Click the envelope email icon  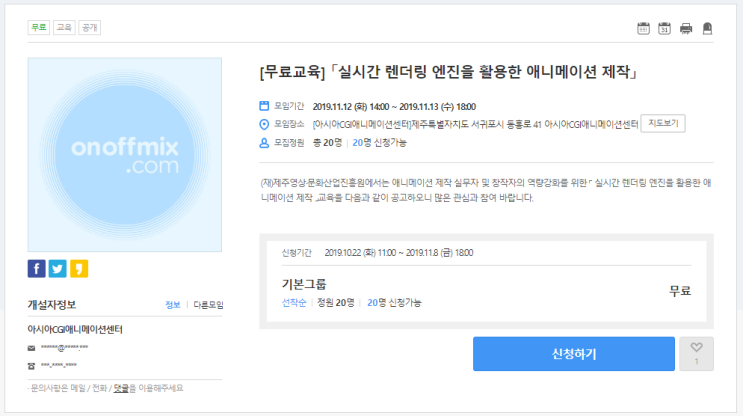point(31,348)
